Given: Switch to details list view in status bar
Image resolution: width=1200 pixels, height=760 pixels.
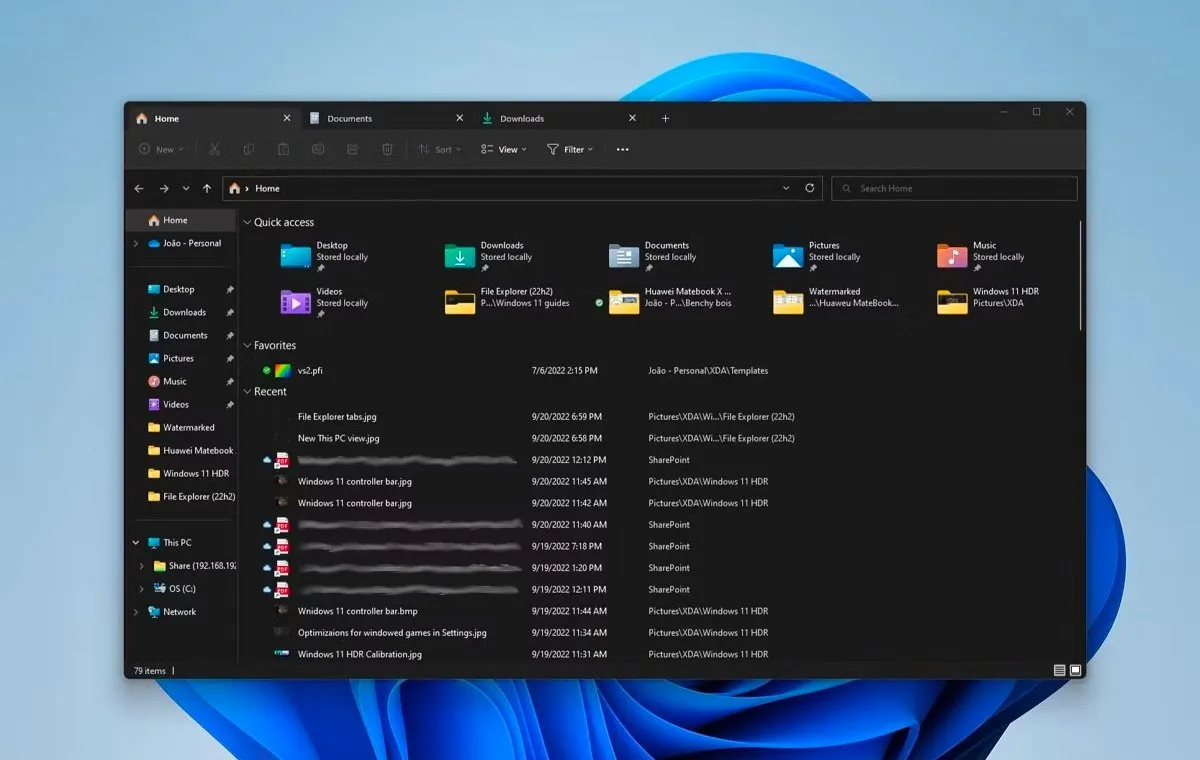Looking at the screenshot, I should [1060, 670].
